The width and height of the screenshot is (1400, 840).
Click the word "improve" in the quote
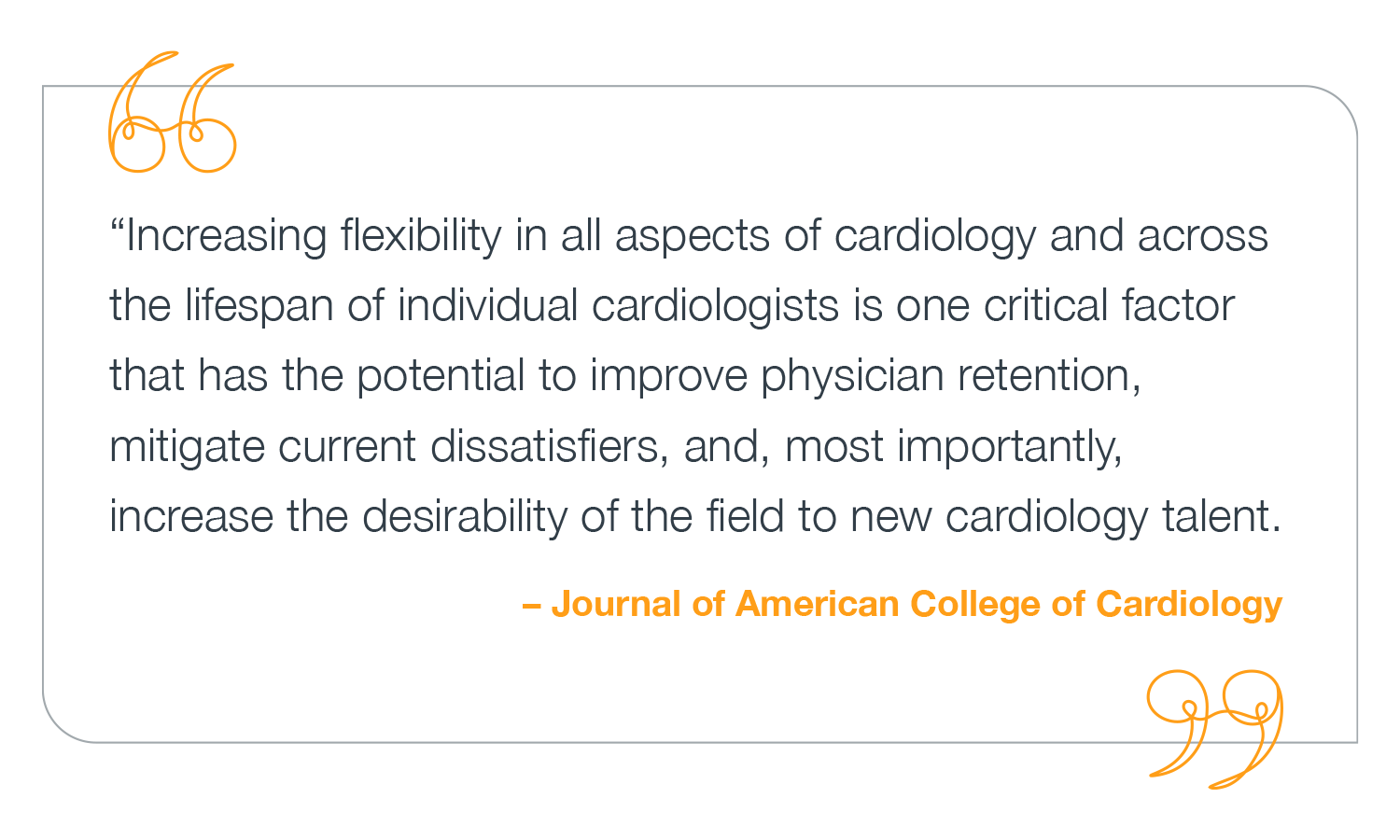point(668,376)
